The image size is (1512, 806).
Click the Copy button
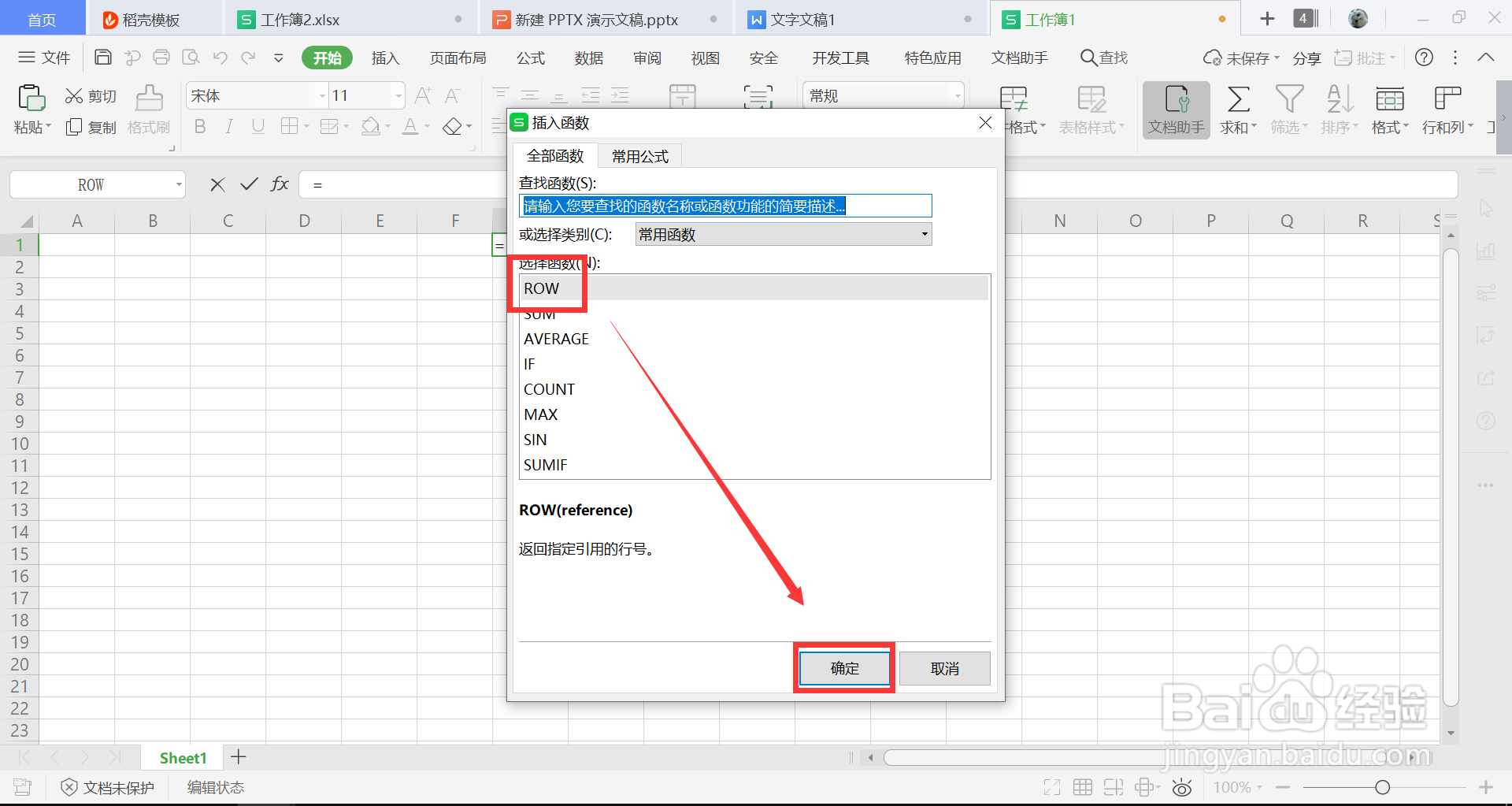[x=91, y=127]
